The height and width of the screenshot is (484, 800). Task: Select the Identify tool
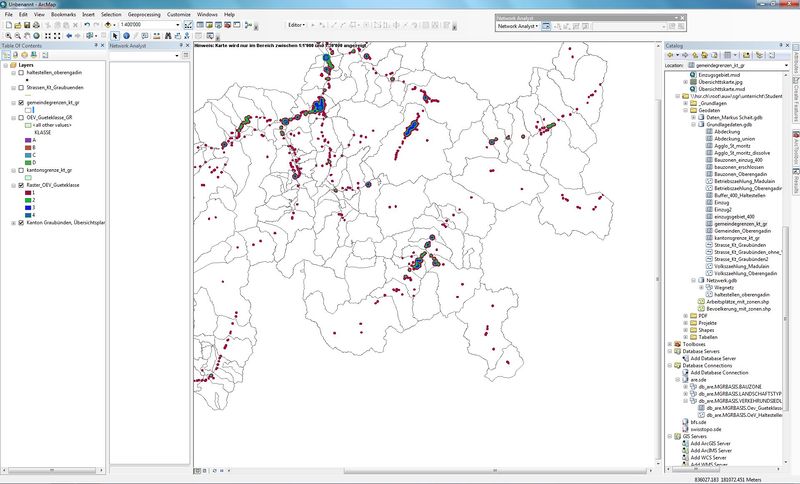tap(127, 35)
